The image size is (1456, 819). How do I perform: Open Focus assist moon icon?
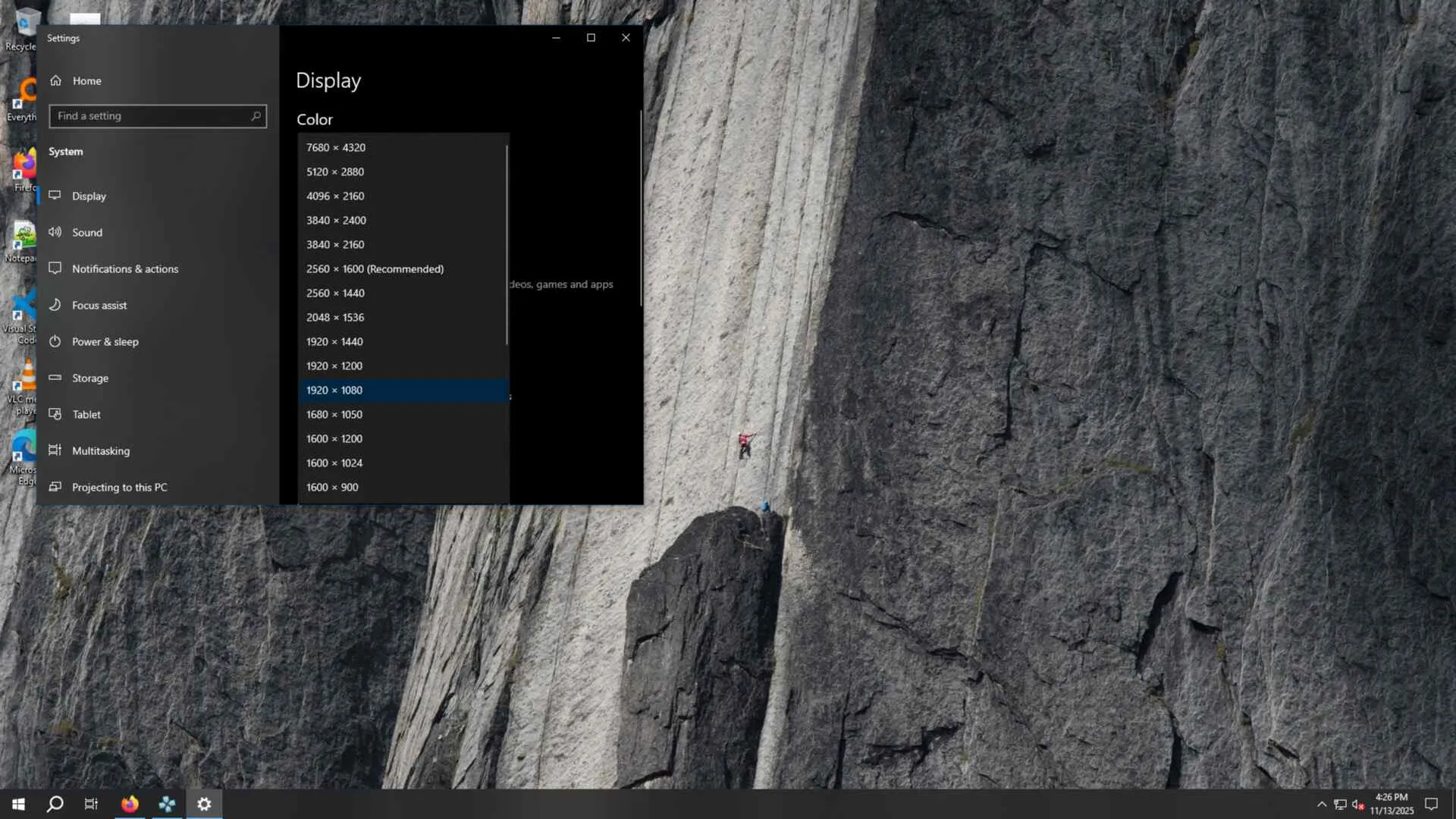[55, 305]
